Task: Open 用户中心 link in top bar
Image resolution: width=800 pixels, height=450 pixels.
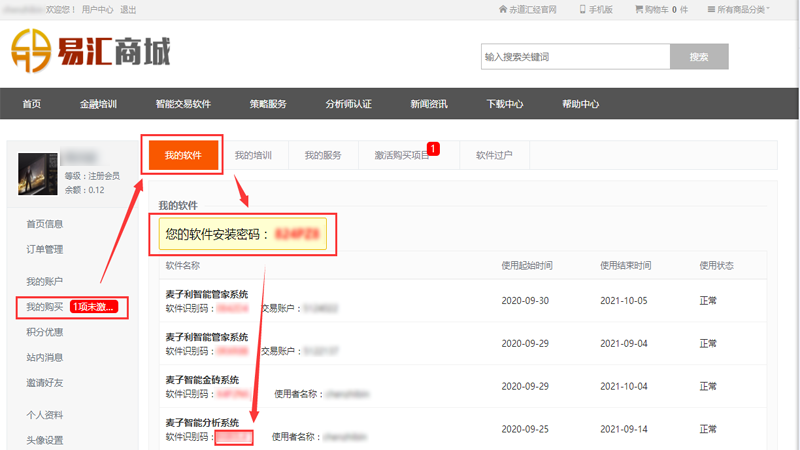Action: pos(97,10)
